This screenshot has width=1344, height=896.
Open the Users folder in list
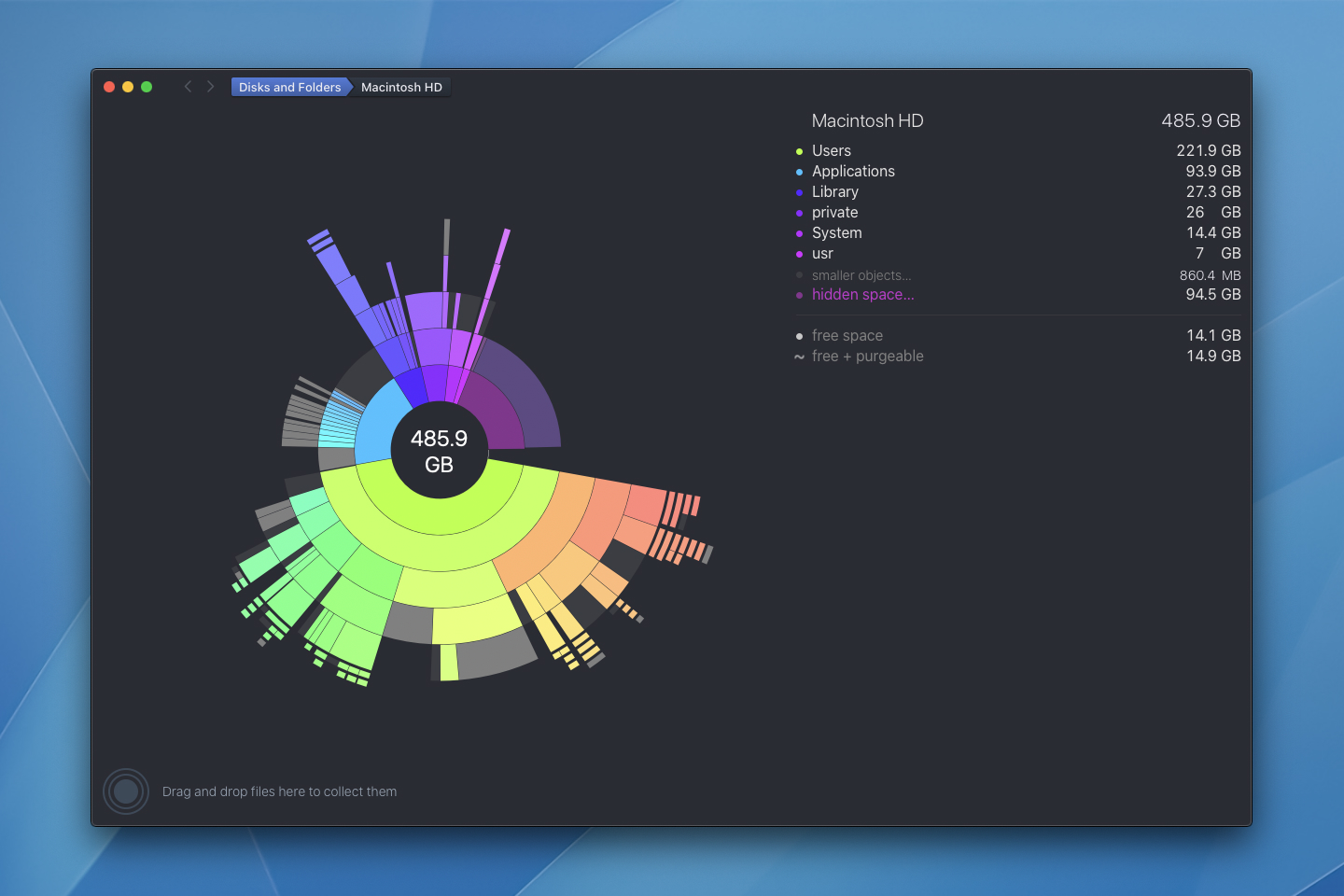tap(831, 151)
